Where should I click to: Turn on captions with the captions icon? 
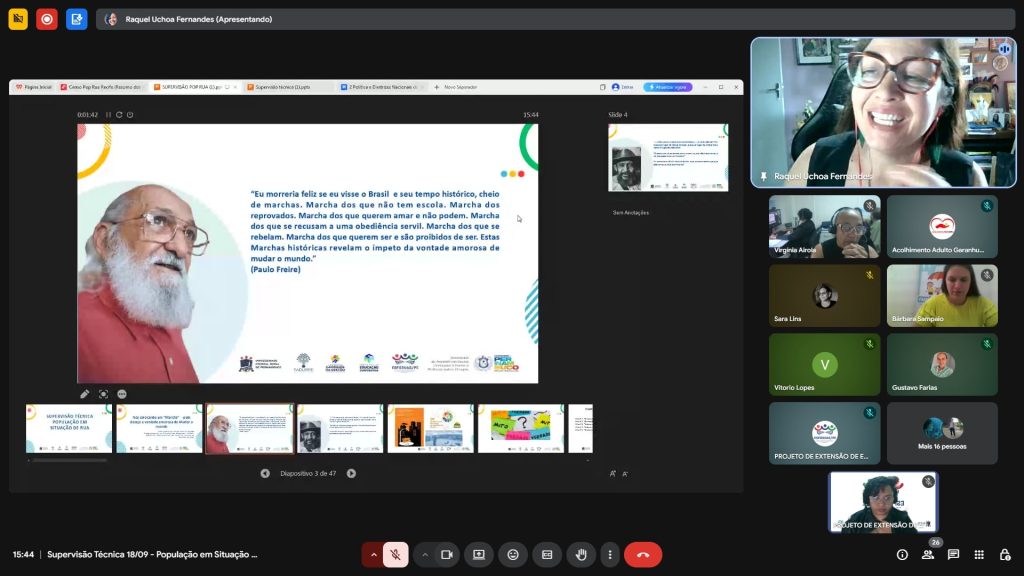pyautogui.click(x=547, y=554)
